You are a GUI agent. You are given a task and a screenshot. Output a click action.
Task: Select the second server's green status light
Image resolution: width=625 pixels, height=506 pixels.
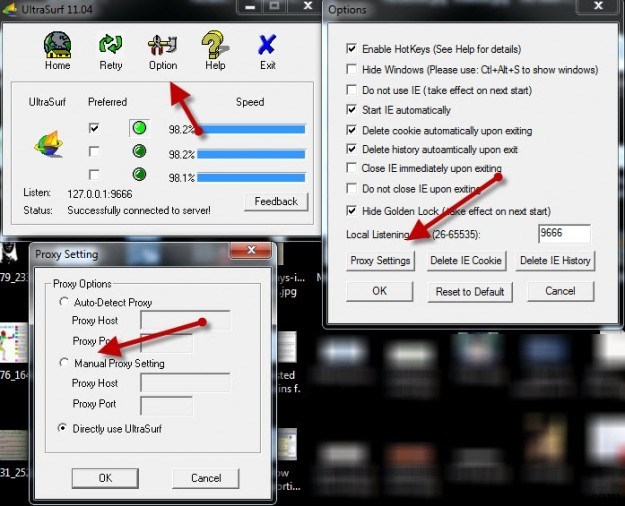[x=139, y=151]
